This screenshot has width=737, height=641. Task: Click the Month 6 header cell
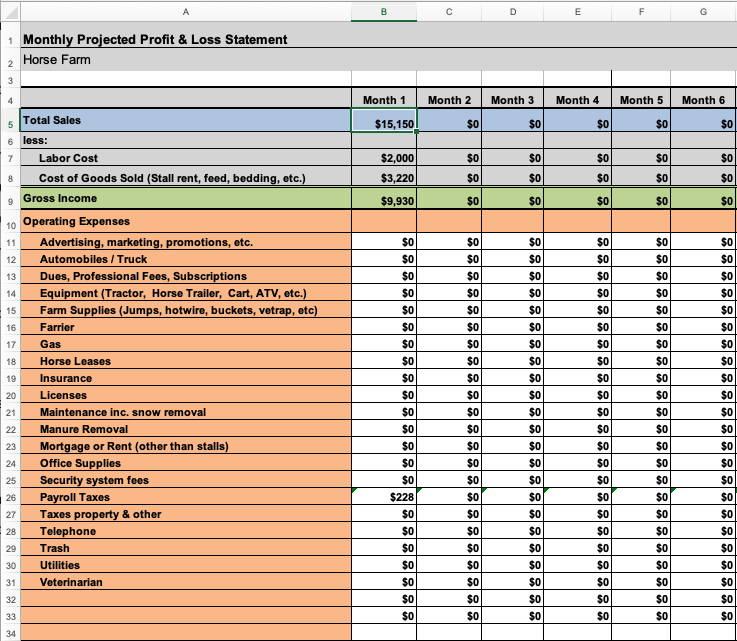click(703, 100)
